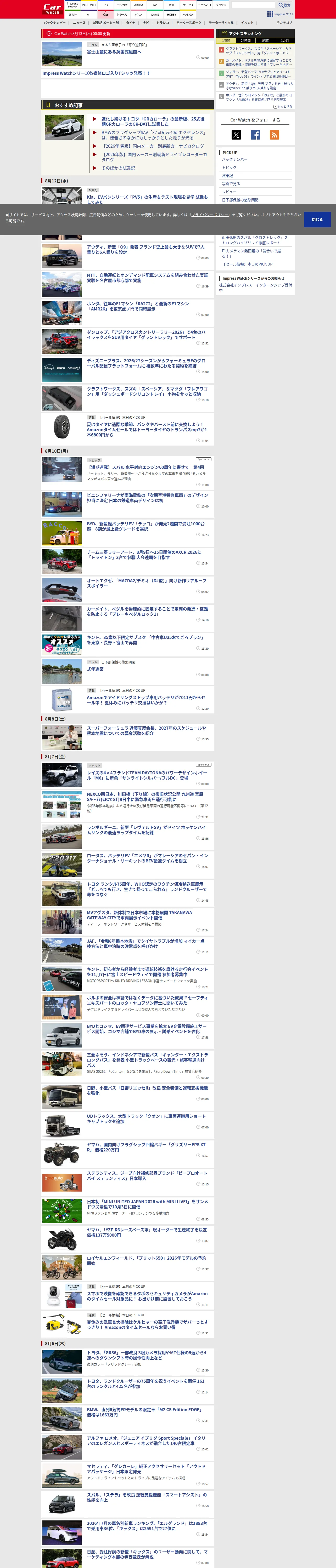This screenshot has height=1568, width=336.
Task: Open 富士山麓にある英国式庭園へ column article
Action: [x=114, y=52]
